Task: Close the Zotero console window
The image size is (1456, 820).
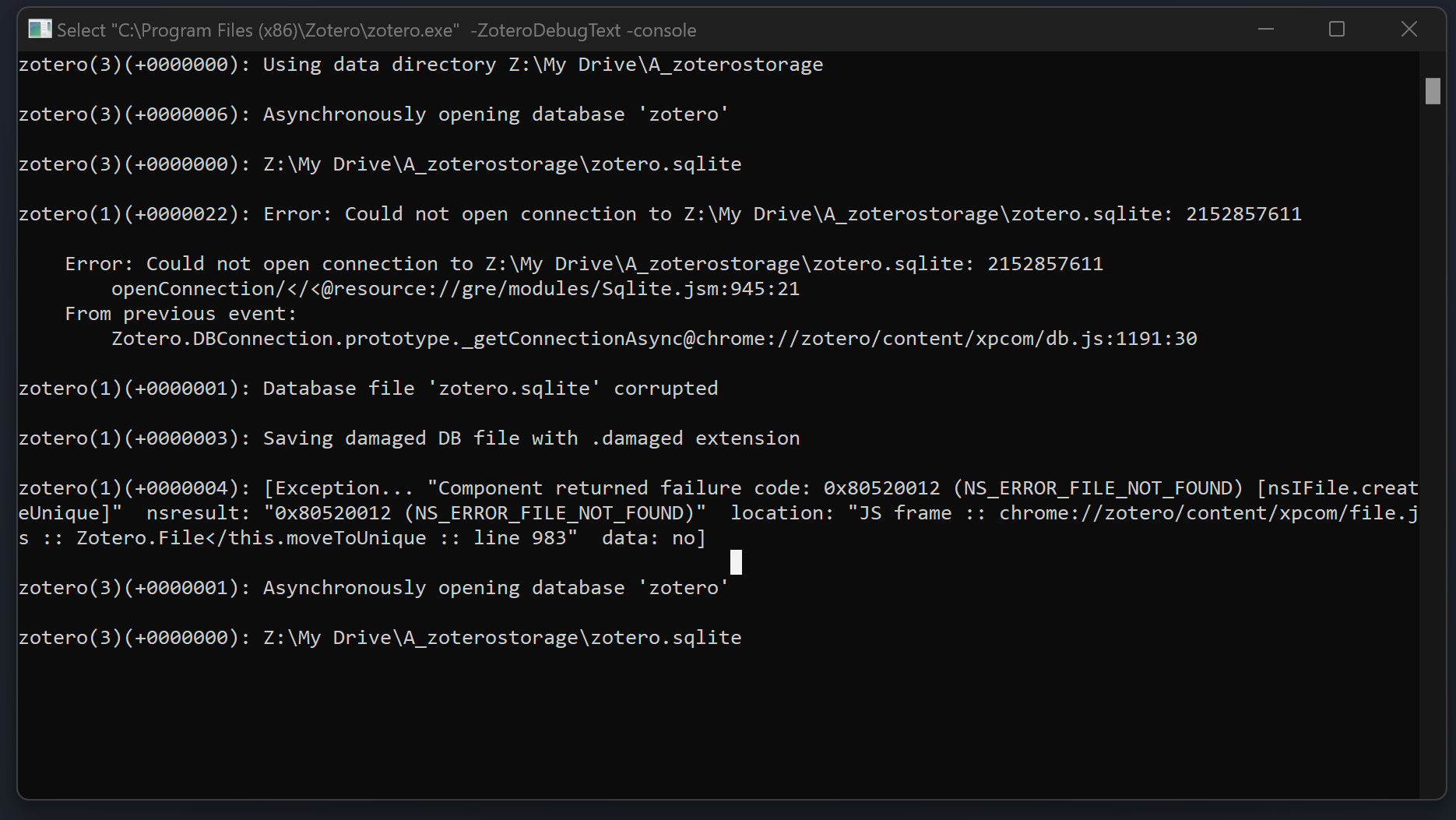Action: 1409,30
